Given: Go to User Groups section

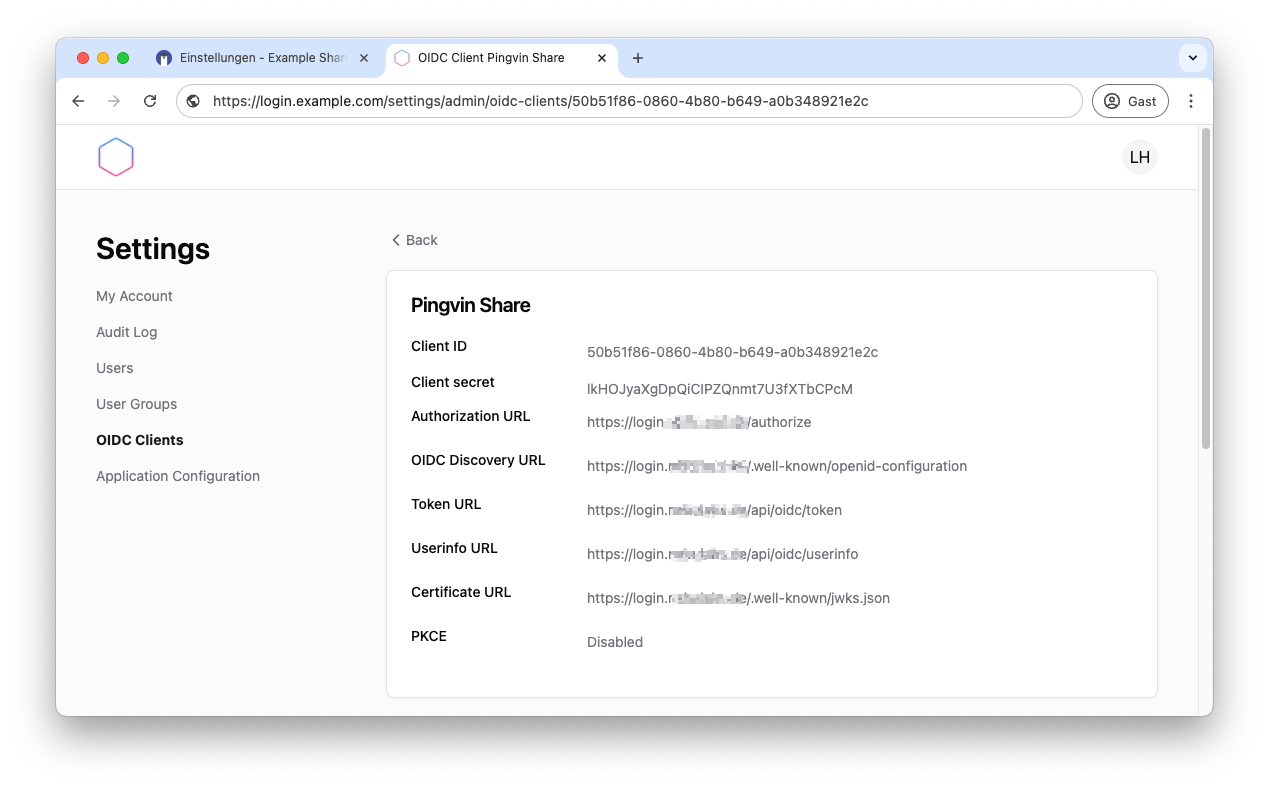Looking at the screenshot, I should pyautogui.click(x=136, y=404).
